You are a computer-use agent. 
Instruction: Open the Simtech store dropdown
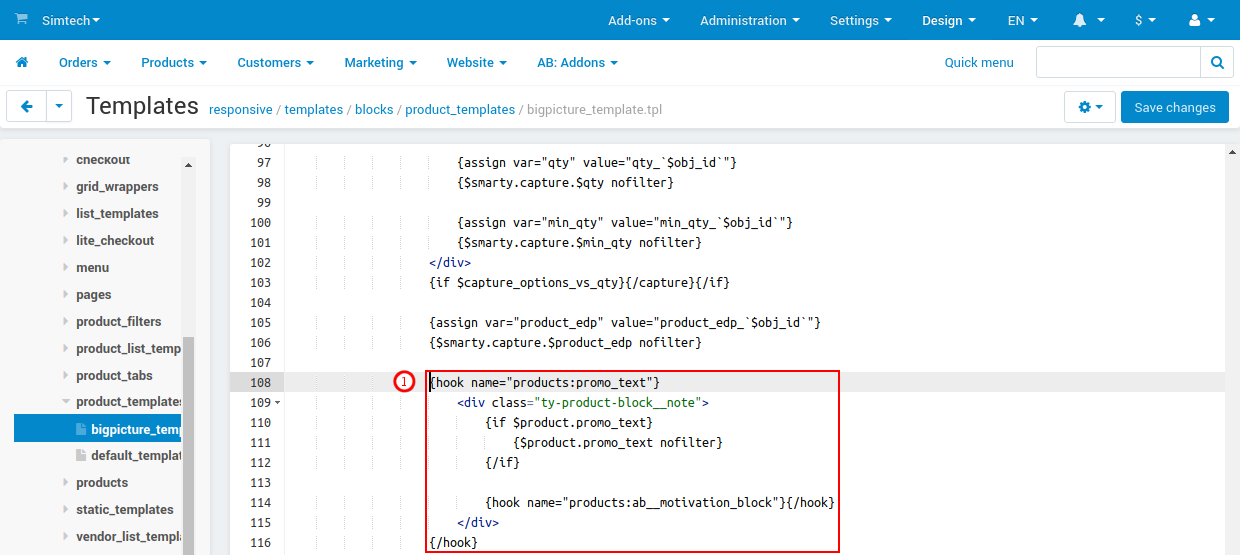71,20
